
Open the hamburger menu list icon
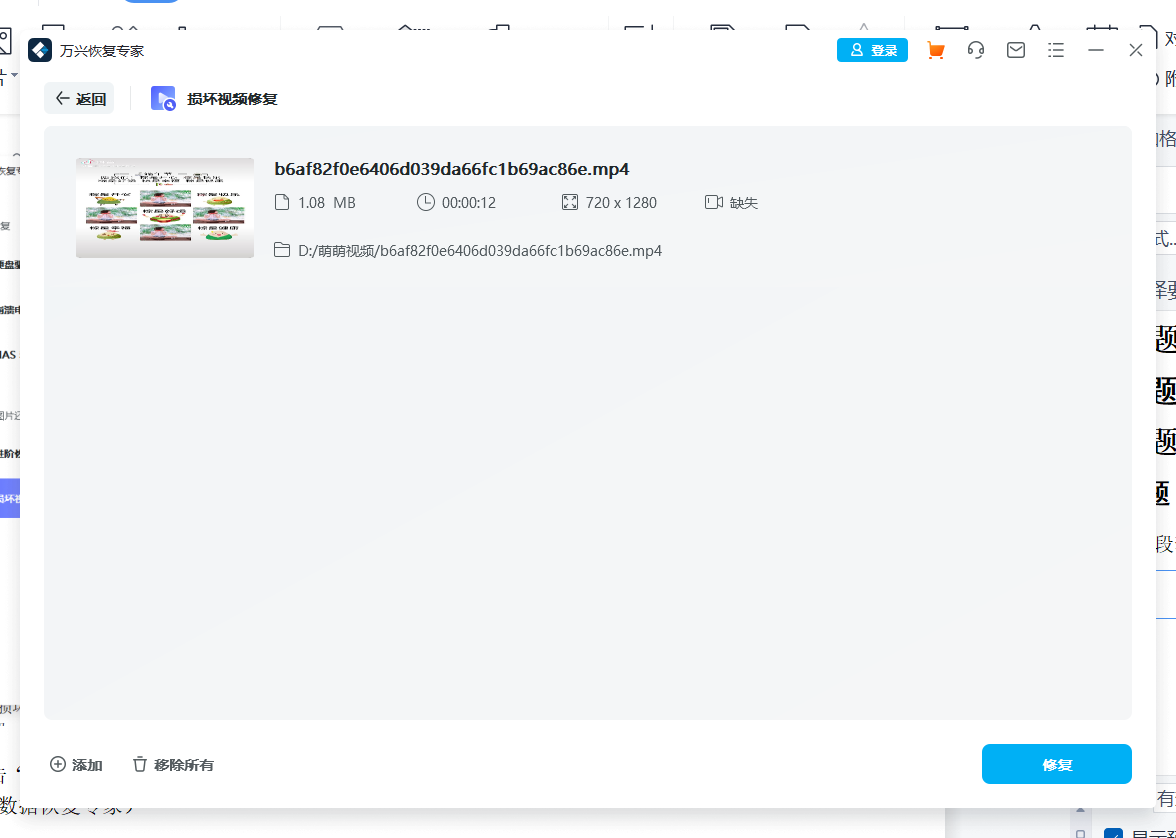pyautogui.click(x=1056, y=50)
